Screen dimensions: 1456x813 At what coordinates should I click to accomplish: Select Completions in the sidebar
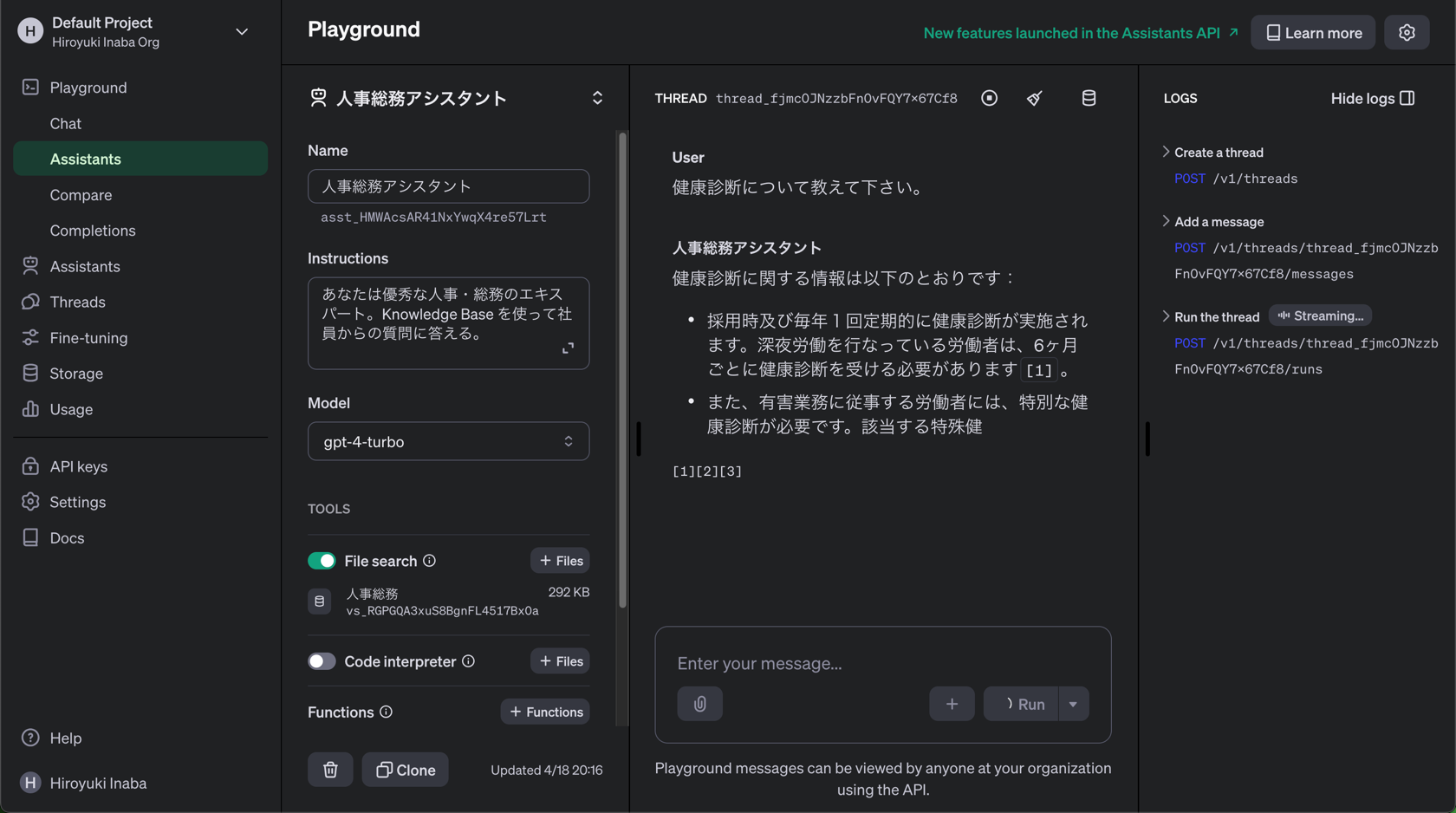[x=93, y=231]
